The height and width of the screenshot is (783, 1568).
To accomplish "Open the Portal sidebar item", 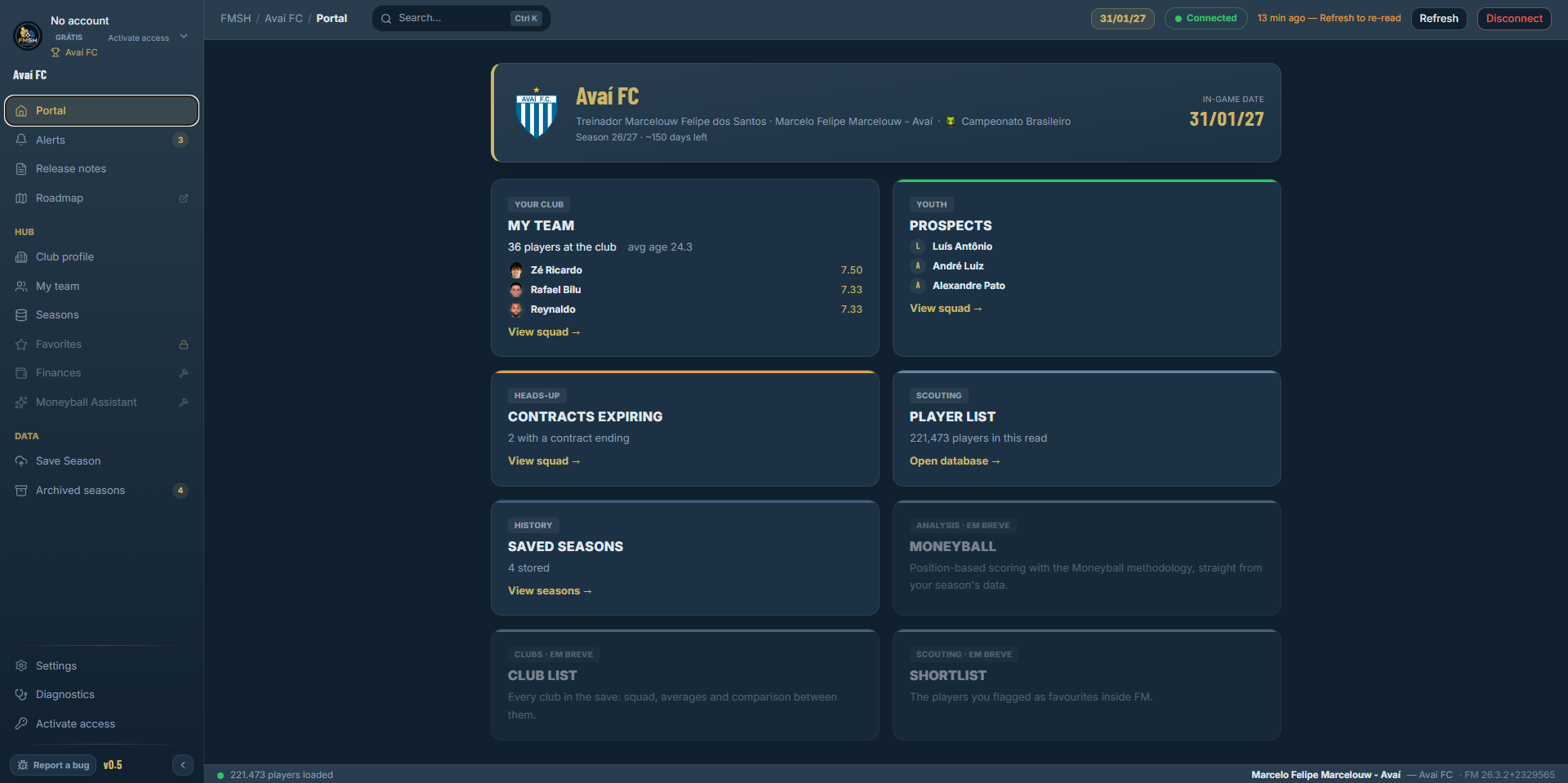I will (x=101, y=111).
